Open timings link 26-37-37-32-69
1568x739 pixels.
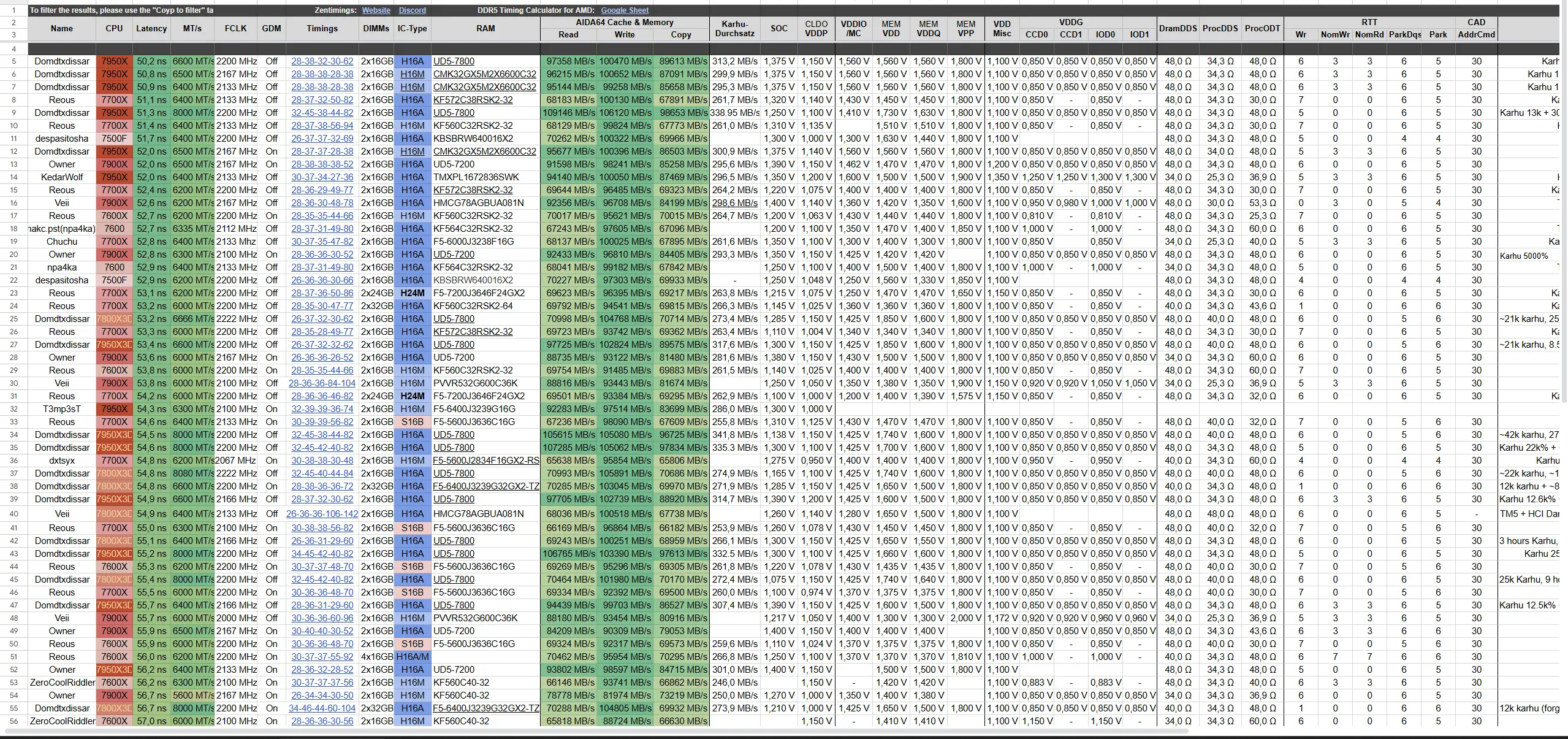point(322,139)
